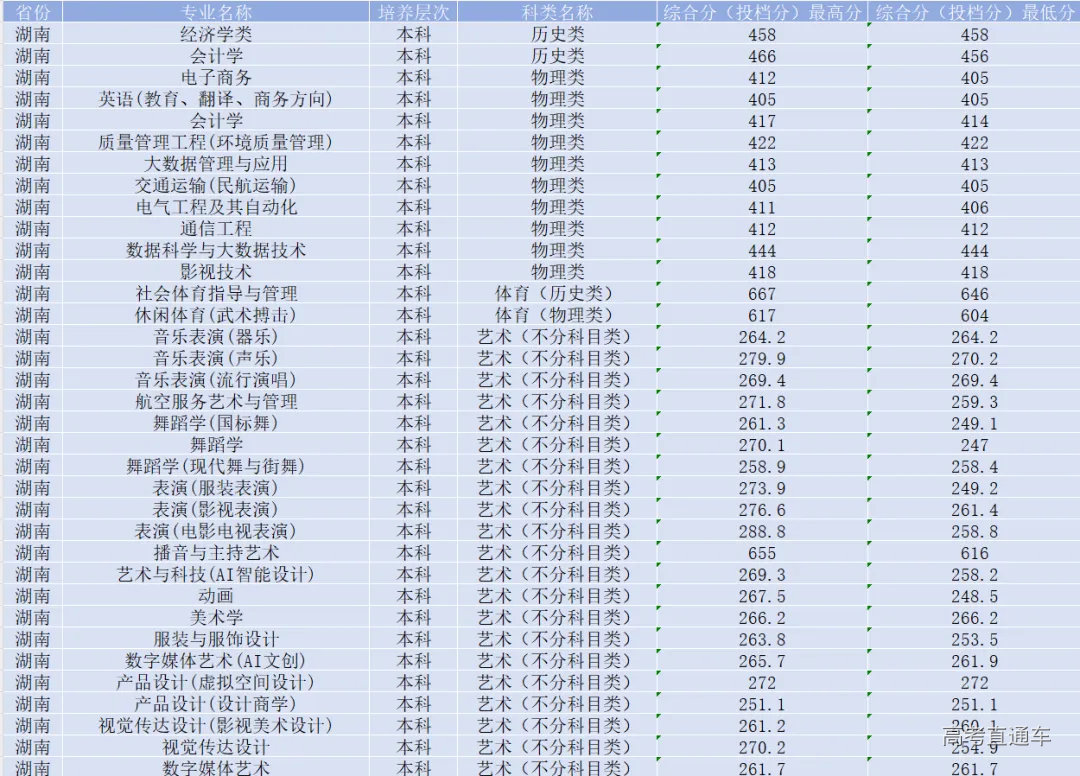1080x776 pixels.
Task: Click the 省份 column header
Action: click(x=33, y=12)
